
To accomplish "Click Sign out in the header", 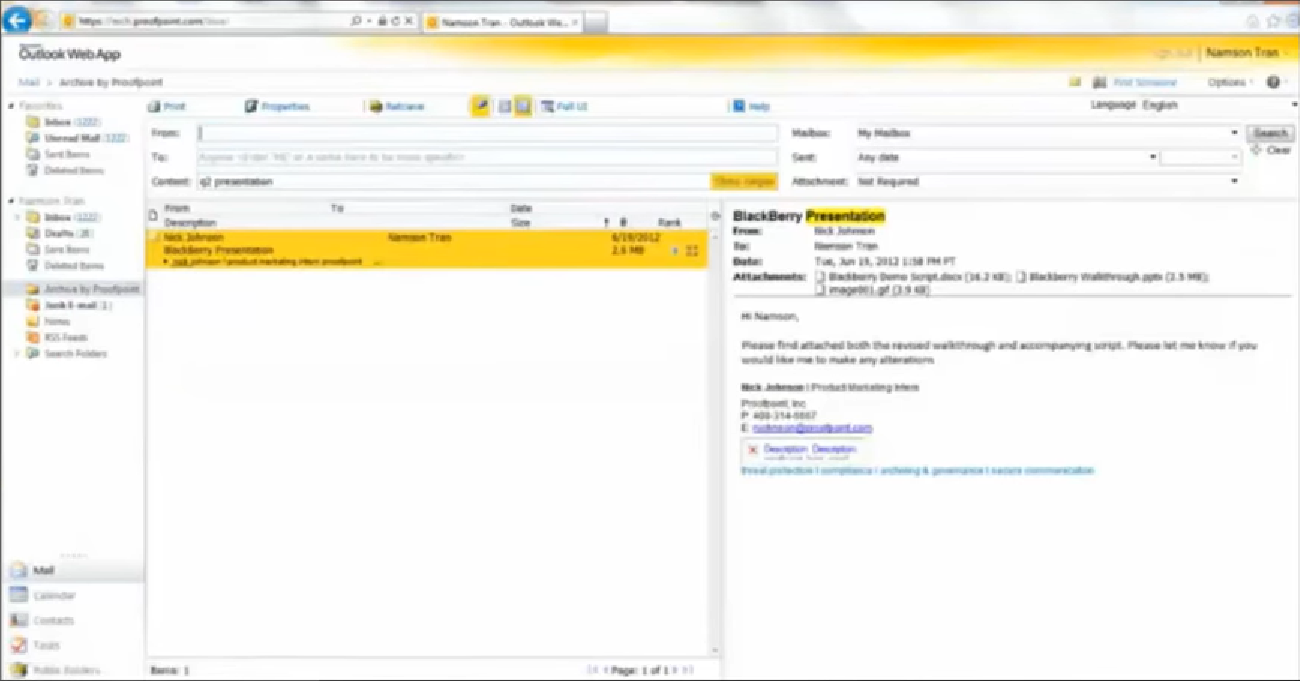I will 1174,53.
